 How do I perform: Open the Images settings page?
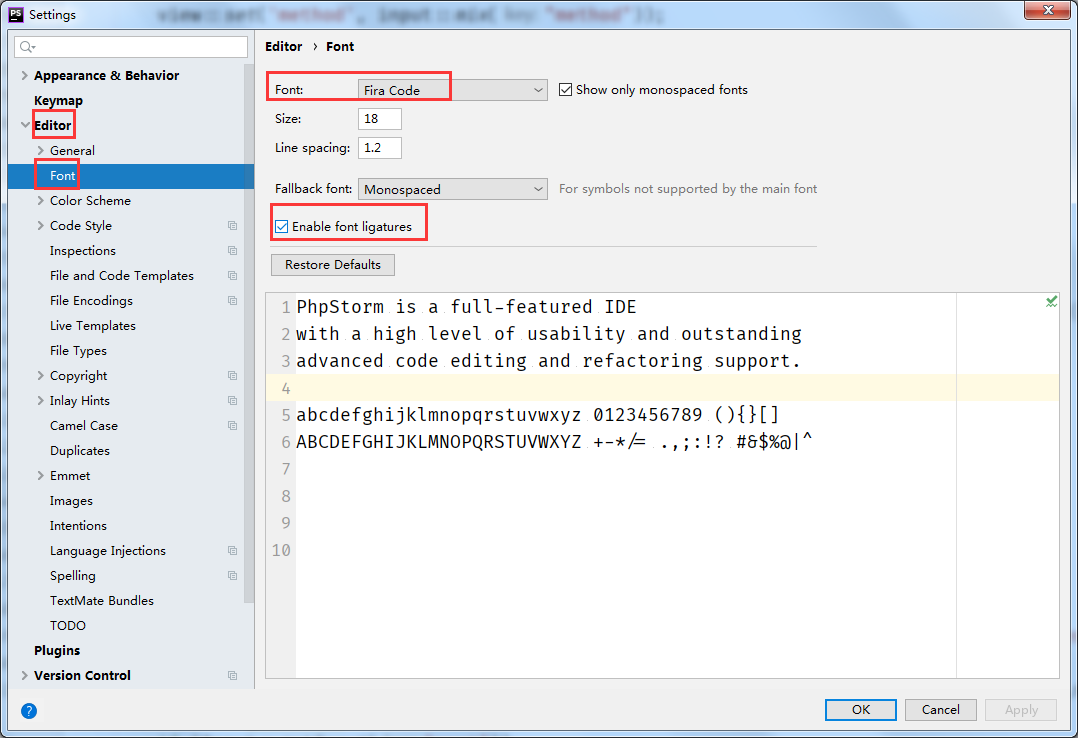71,501
